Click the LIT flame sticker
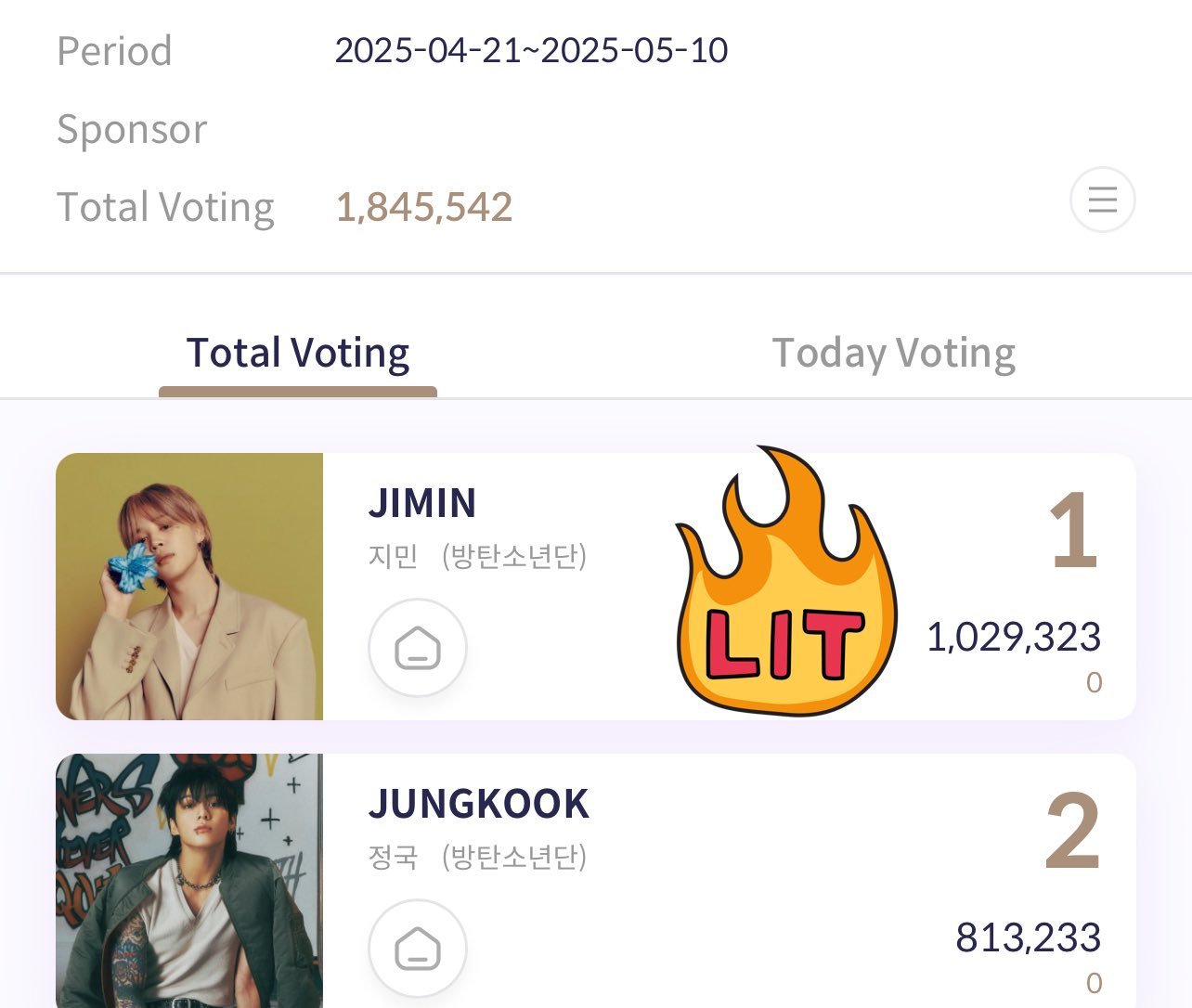This screenshot has height=1008, width=1192. [786, 582]
